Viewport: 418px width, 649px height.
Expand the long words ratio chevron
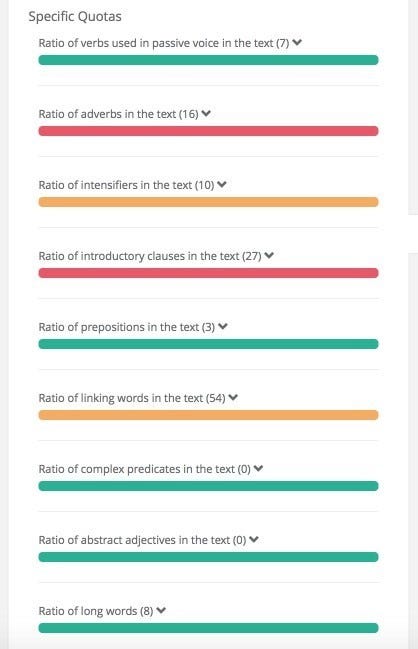tap(161, 610)
